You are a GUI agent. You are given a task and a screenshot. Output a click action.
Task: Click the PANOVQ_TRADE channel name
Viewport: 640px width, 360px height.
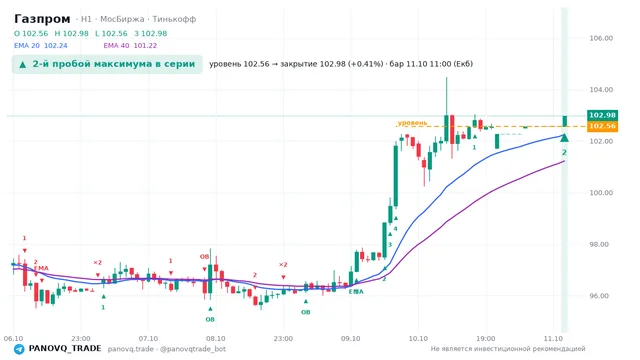tap(65, 349)
